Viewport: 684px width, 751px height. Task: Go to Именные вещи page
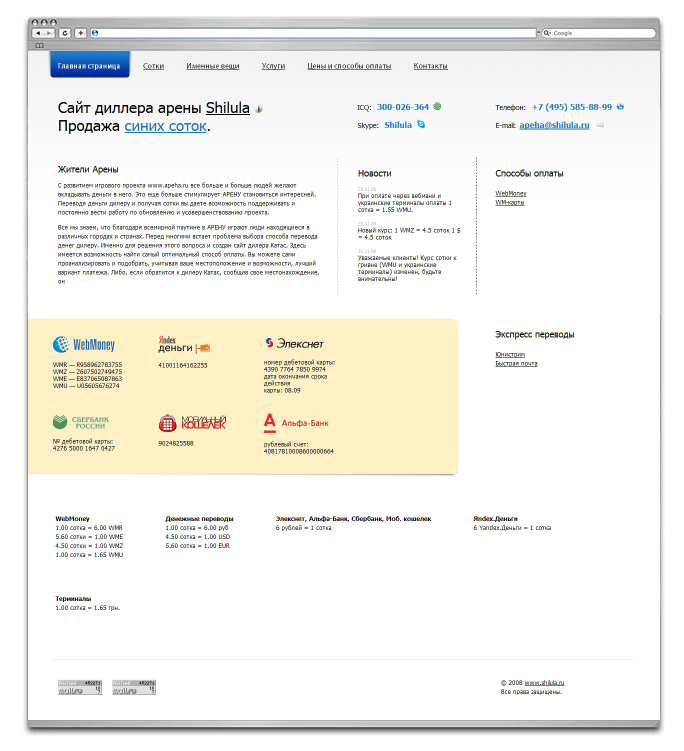click(x=213, y=66)
